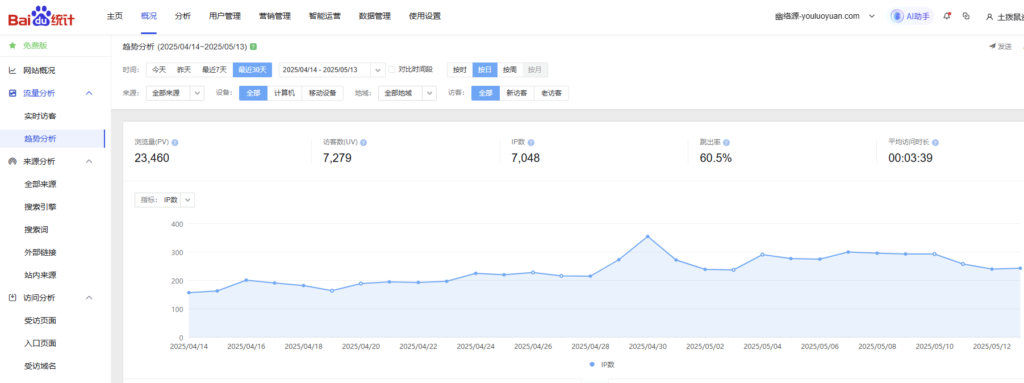Filter visitors by 老访客
Viewport: 1024px width, 383px height.
click(x=551, y=93)
